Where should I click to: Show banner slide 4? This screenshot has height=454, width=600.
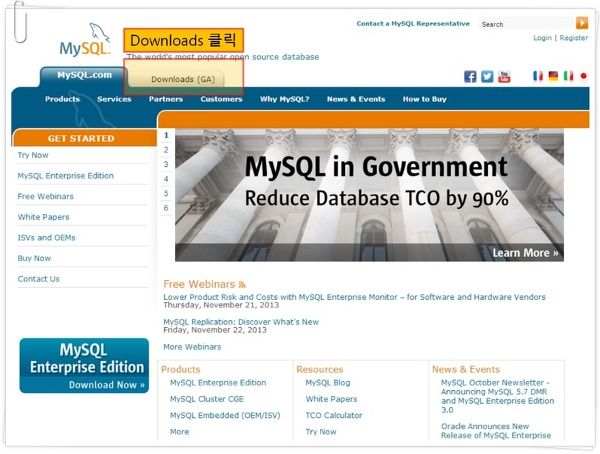tap(166, 179)
